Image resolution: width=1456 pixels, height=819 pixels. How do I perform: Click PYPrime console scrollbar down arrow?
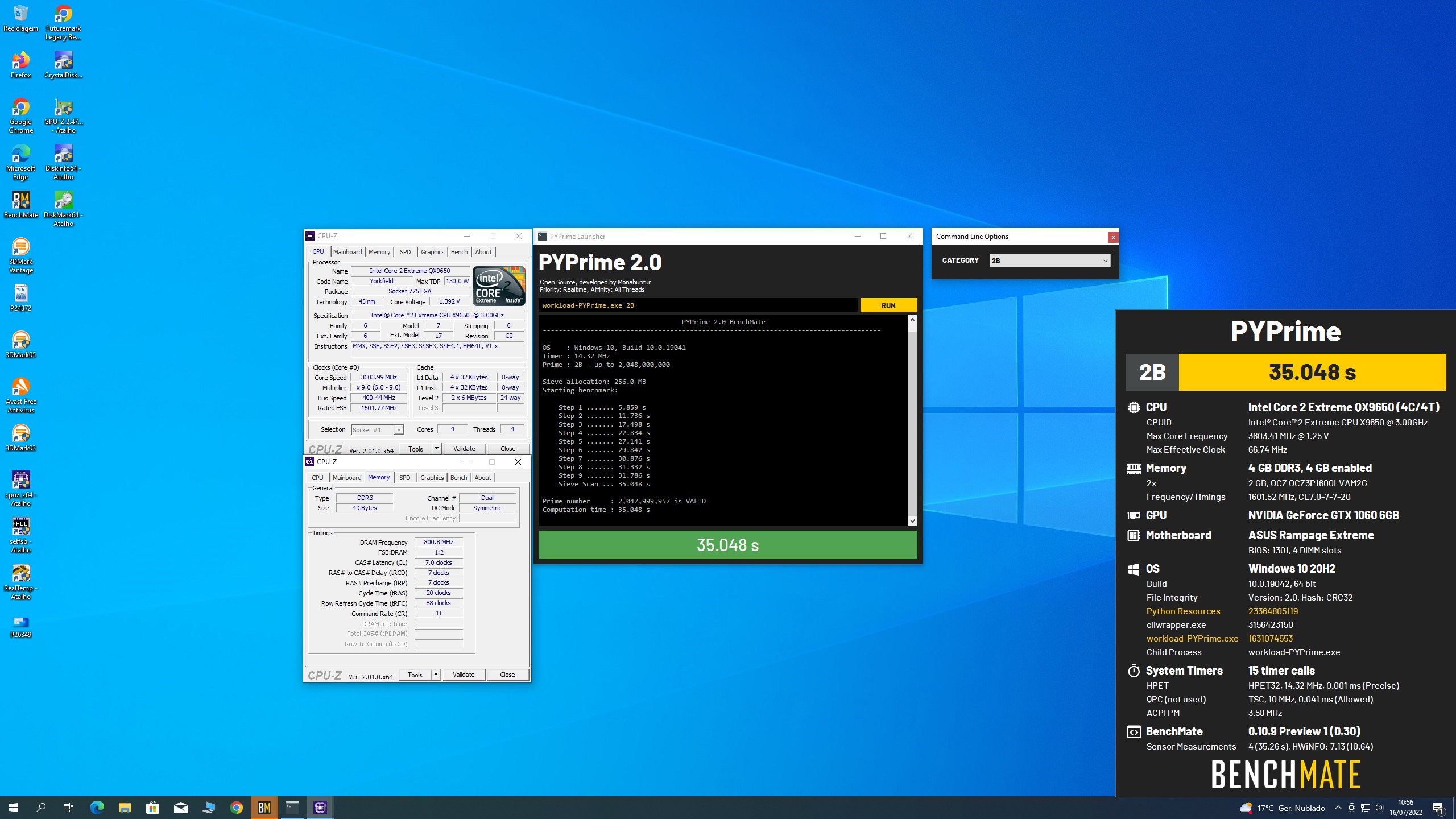912,520
